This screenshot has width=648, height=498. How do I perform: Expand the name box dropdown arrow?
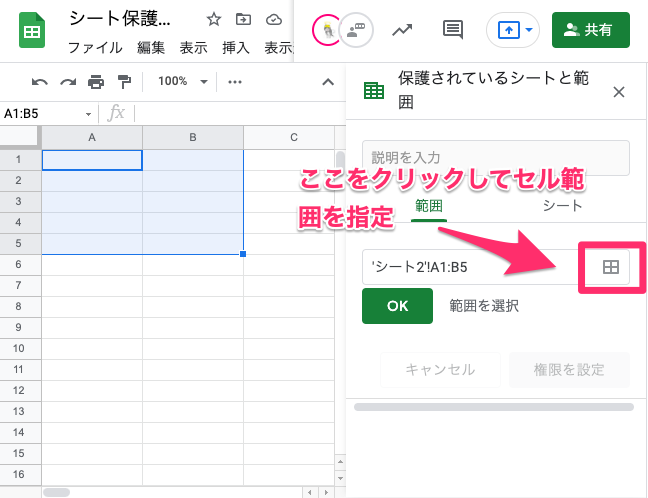(x=89, y=113)
